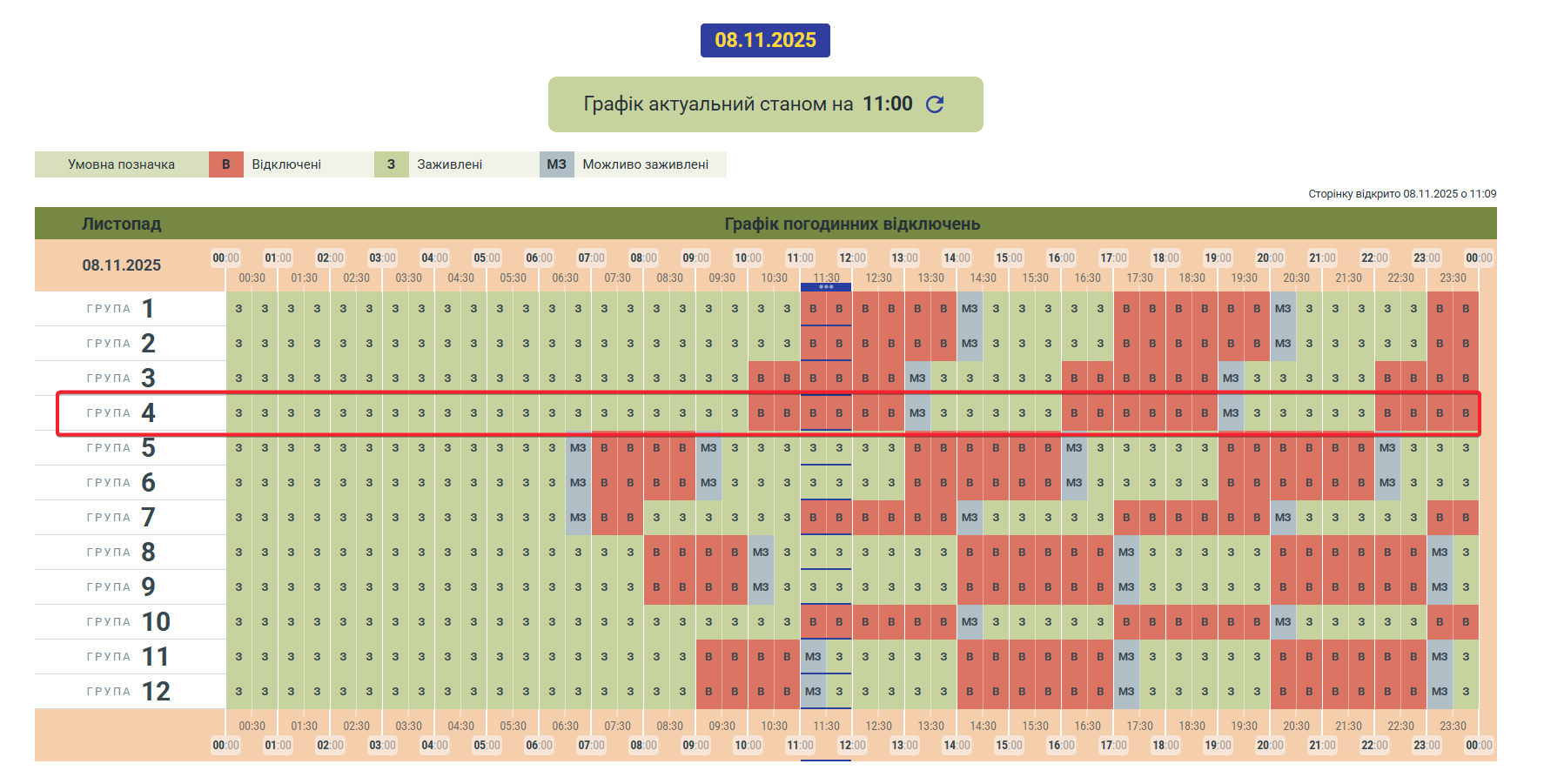This screenshot has width=1544, height=784.
Task: Click the 08.11.2025 date cell in the table
Action: pos(122,265)
